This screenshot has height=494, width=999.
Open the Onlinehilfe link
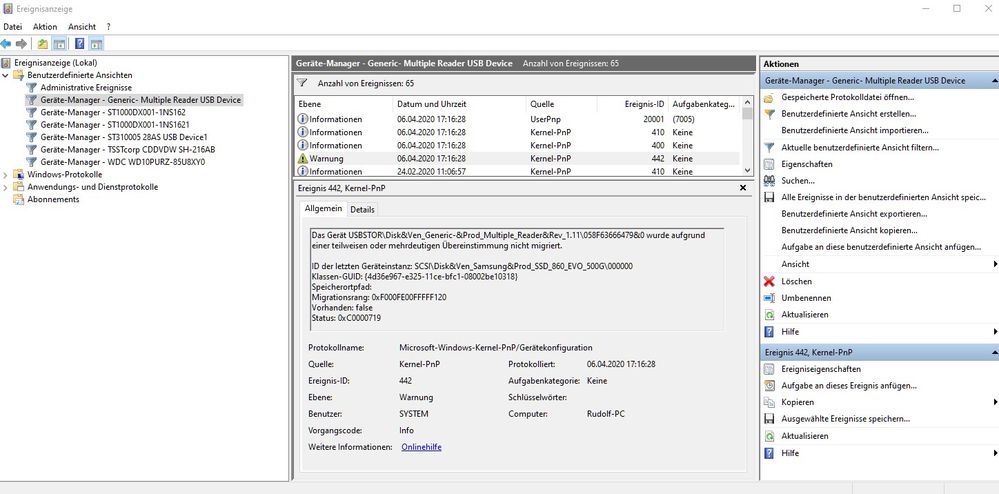pos(420,447)
